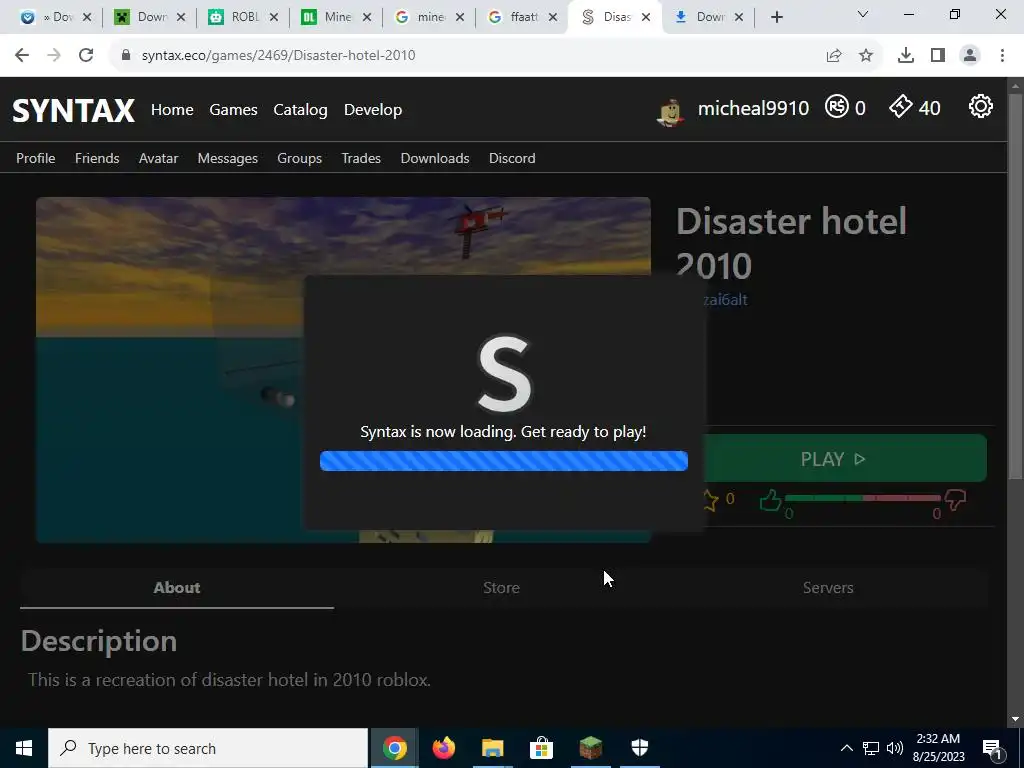This screenshot has width=1024, height=768.
Task: Click the micheal9910 username
Action: 753,108
